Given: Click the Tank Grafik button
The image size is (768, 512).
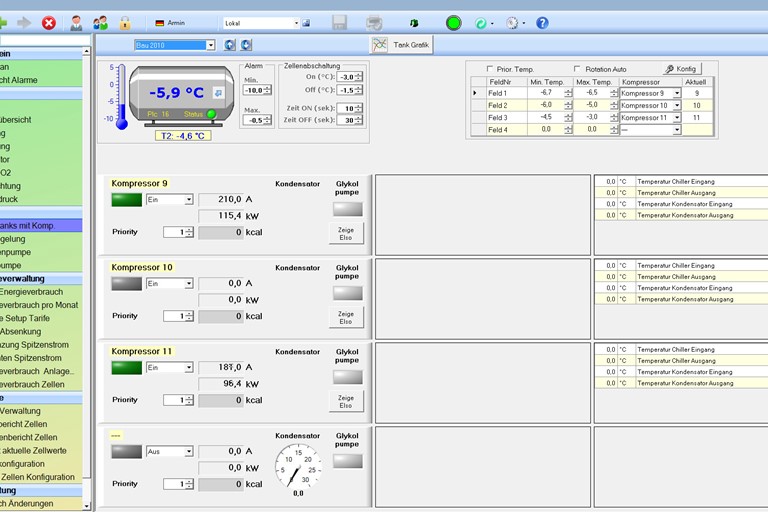Looking at the screenshot, I should coord(401,45).
